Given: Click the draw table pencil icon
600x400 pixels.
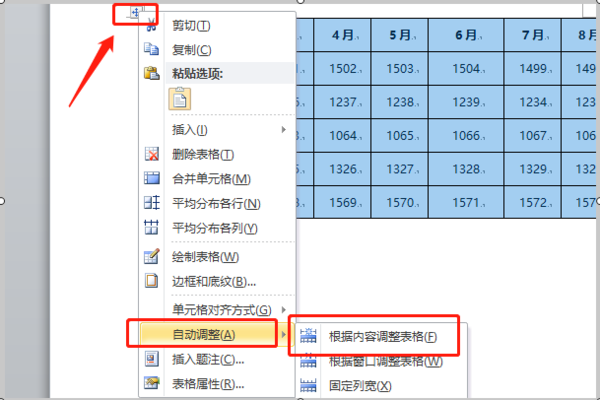Looking at the screenshot, I should point(152,256).
